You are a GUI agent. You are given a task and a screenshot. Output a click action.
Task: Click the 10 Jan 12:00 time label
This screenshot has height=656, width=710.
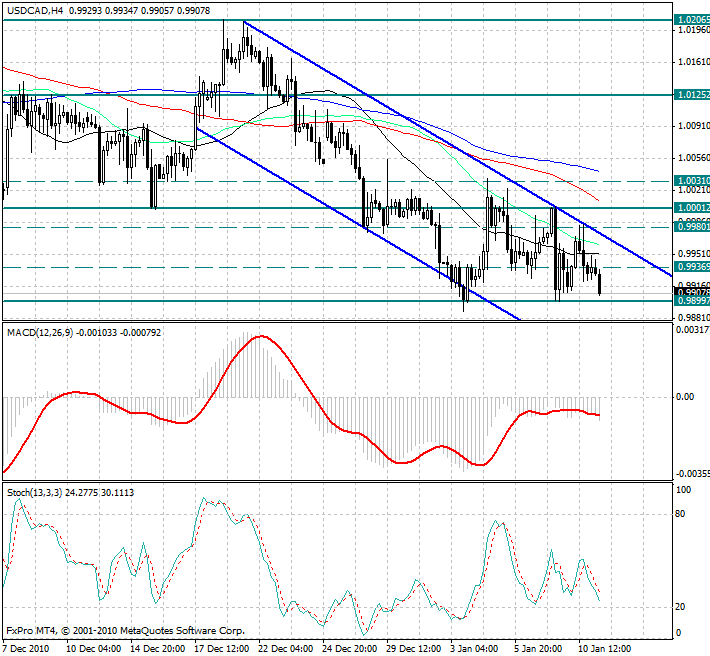(x=605, y=648)
